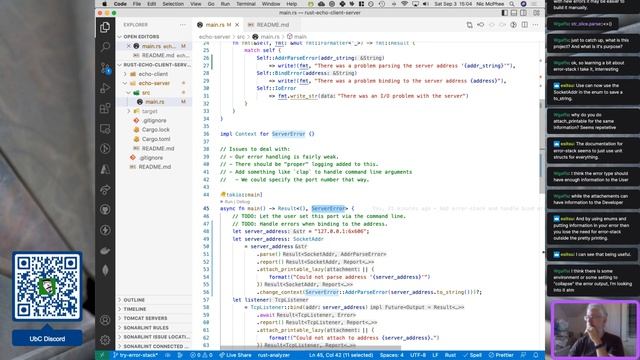The width and height of the screenshot is (640, 360).
Task: Click the LF end-of-line indicator
Action: click(435, 355)
